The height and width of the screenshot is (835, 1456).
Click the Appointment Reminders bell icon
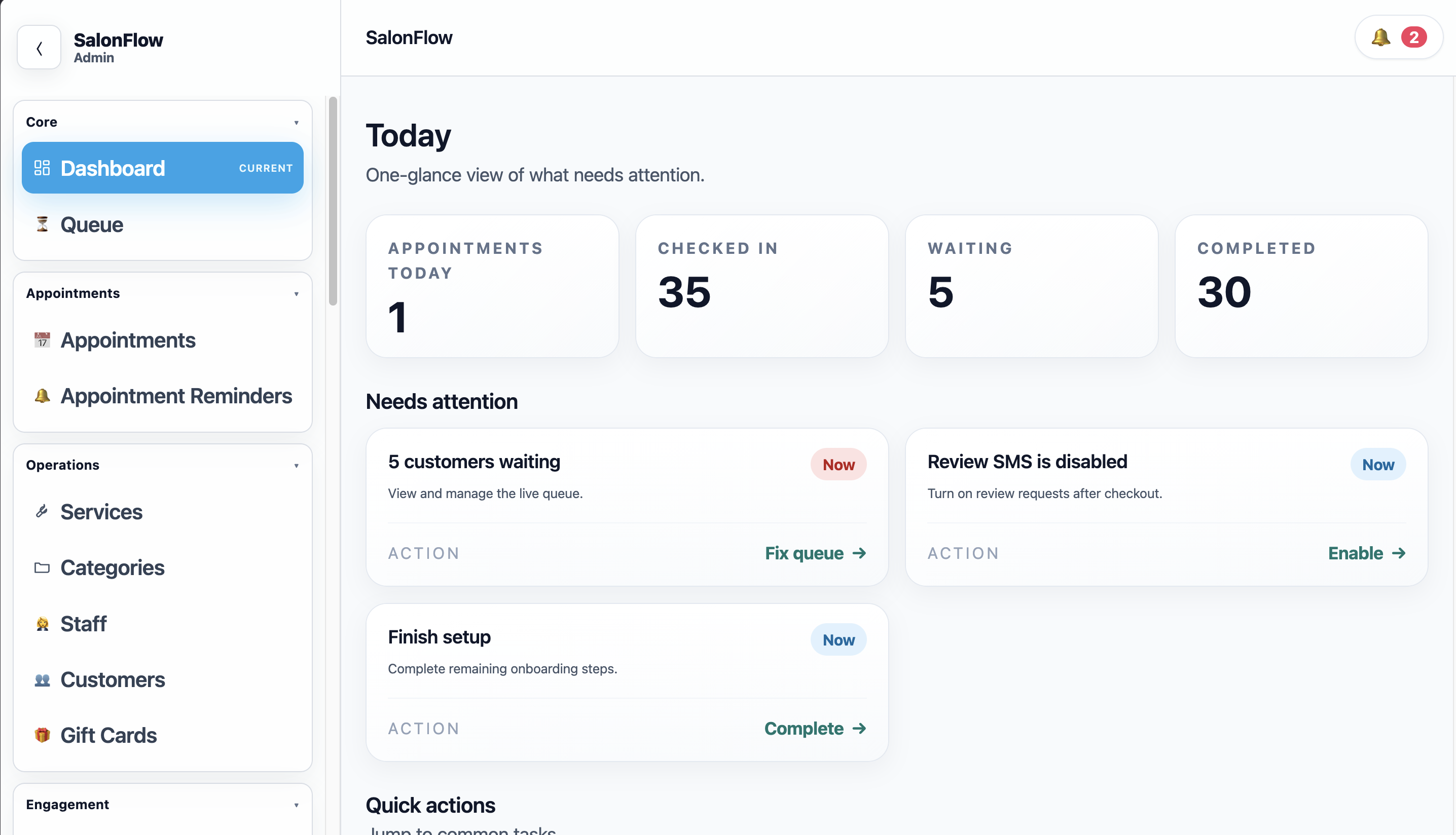coord(42,396)
